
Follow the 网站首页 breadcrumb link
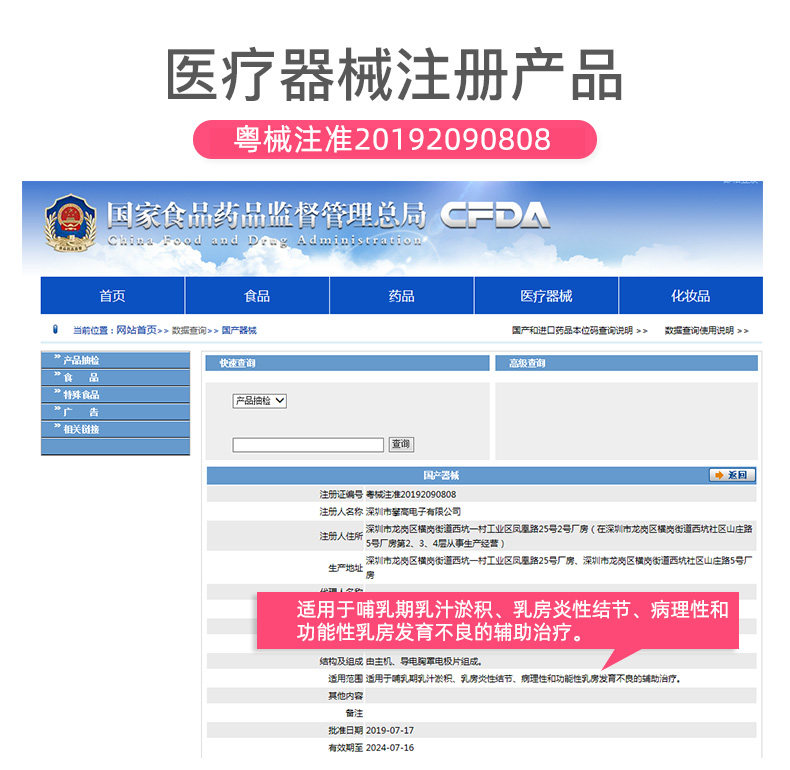point(137,330)
